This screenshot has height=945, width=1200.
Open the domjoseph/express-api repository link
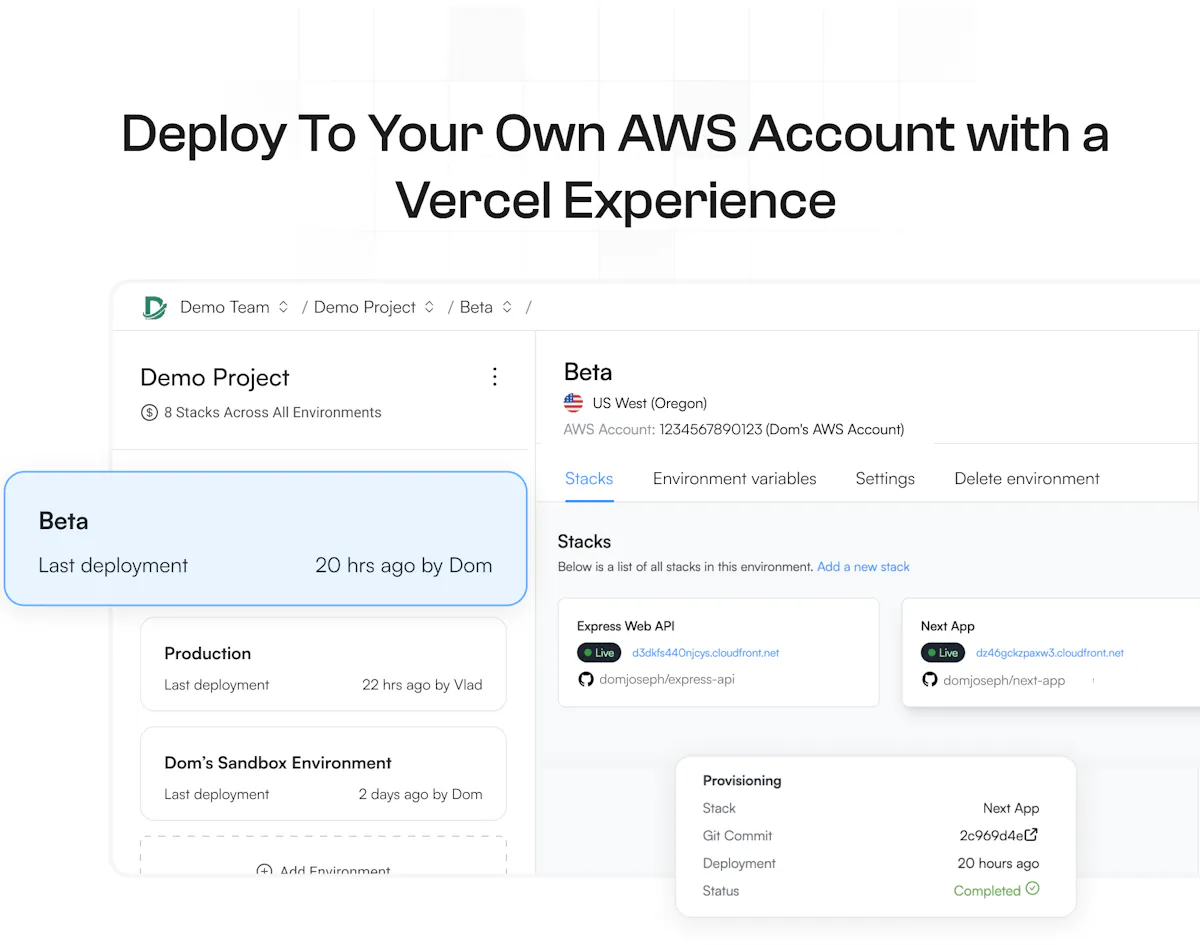coord(667,680)
